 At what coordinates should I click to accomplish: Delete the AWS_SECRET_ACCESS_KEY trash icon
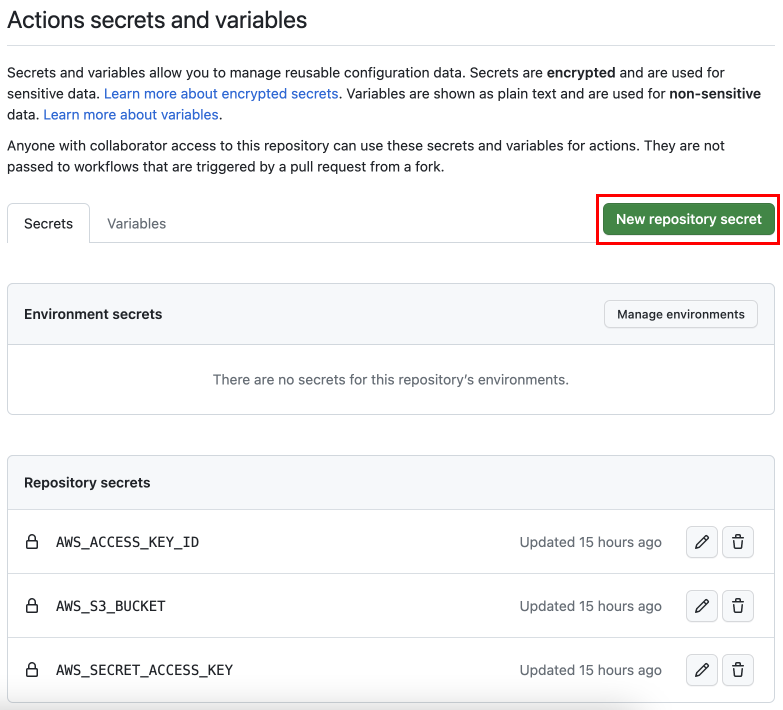[x=738, y=670]
